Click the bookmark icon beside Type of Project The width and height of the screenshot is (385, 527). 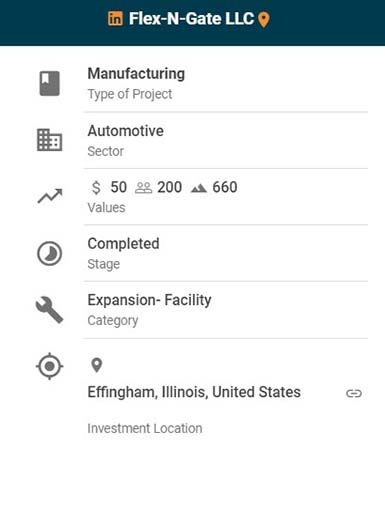click(50, 83)
